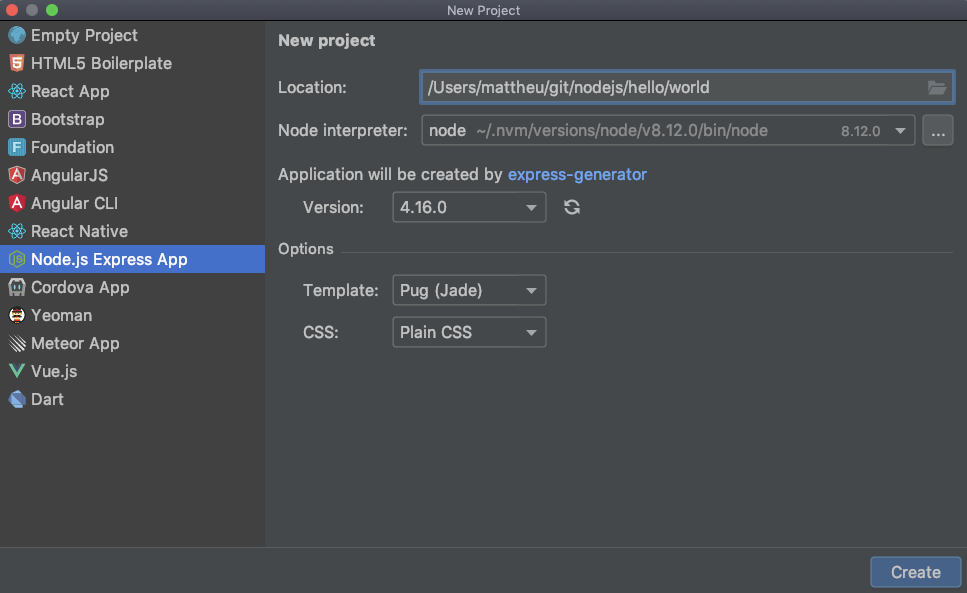Screen dimensions: 967x593
Task: Click the React App atom icon
Action: [17, 91]
